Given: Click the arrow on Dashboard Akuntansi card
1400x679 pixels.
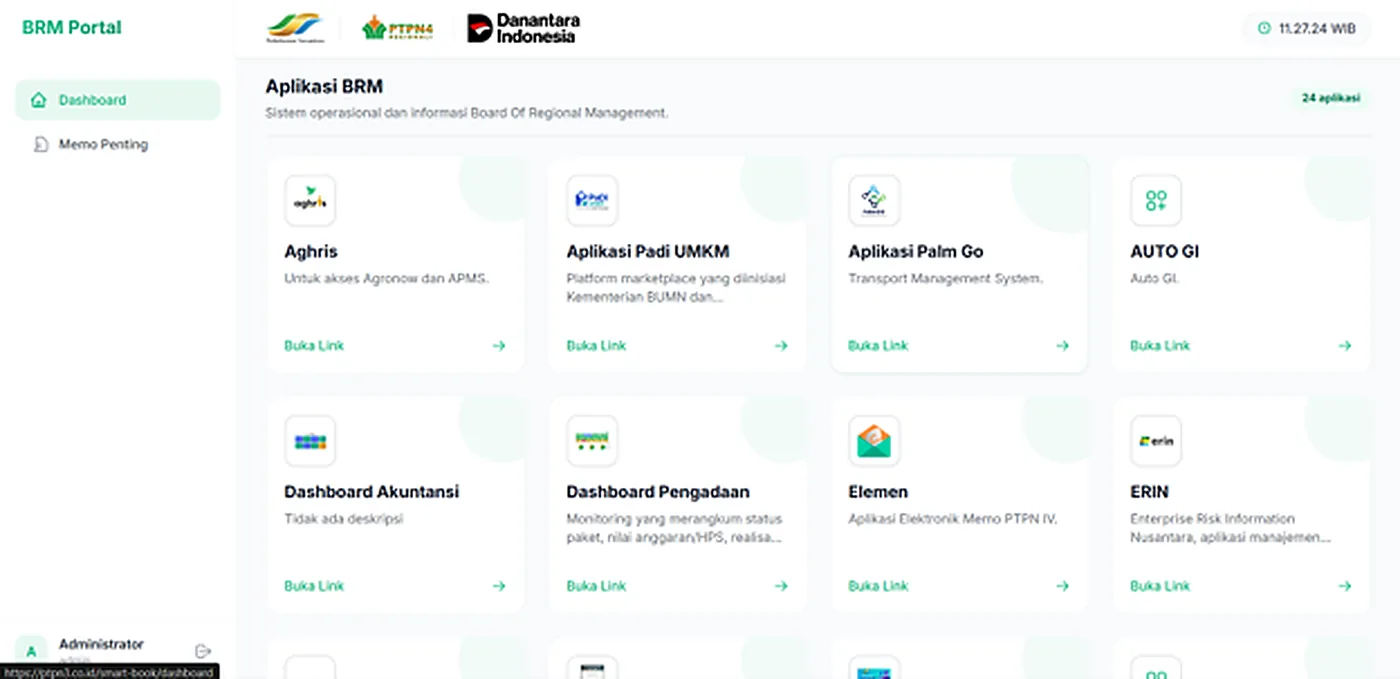Looking at the screenshot, I should coord(499,586).
